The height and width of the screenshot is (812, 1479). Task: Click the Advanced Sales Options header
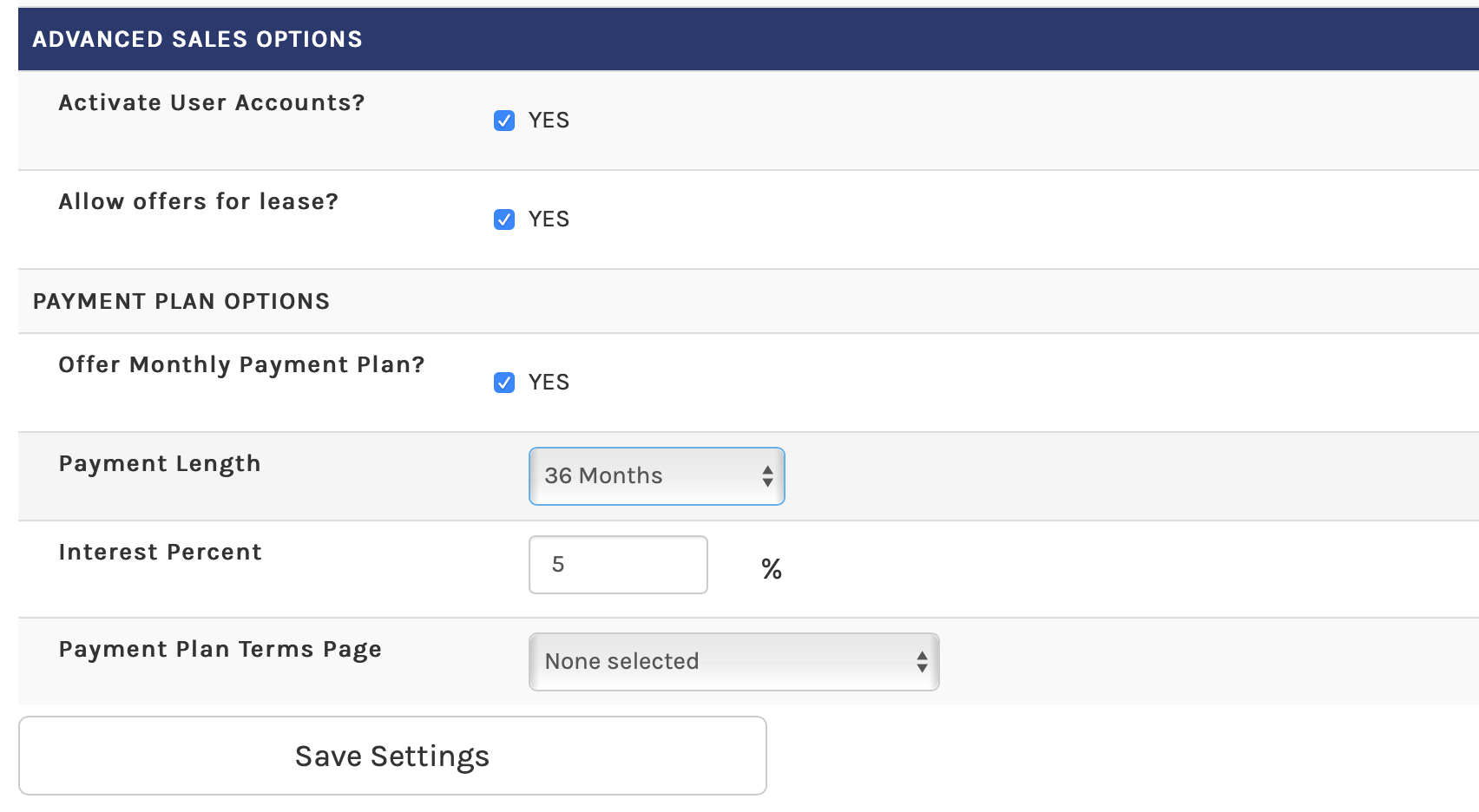click(x=197, y=39)
